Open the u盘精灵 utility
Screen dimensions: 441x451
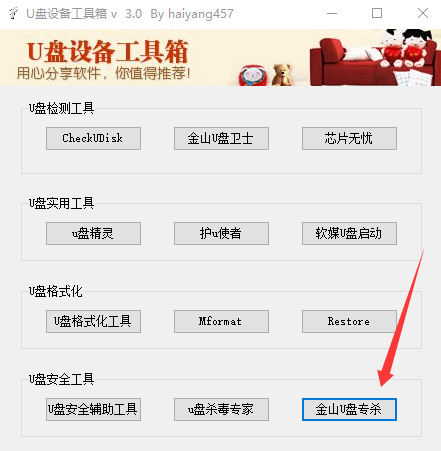[93, 233]
